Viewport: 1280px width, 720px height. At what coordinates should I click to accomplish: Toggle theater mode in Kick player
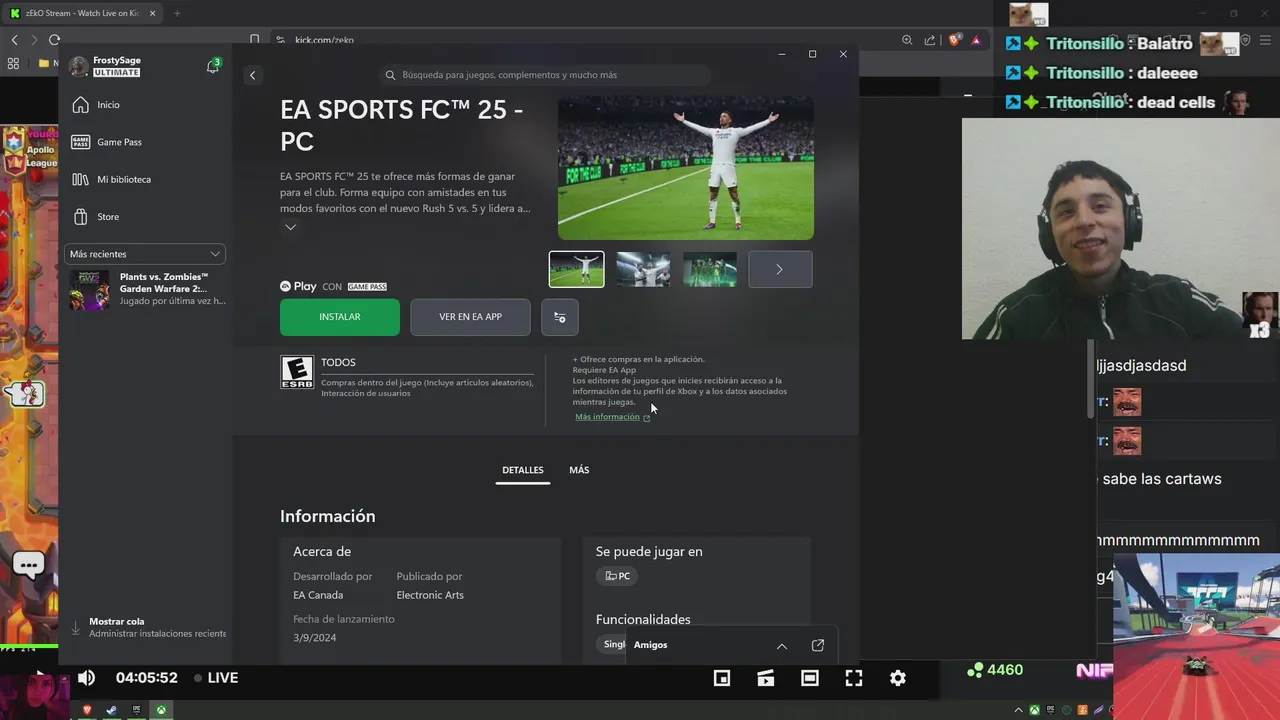[x=810, y=678]
